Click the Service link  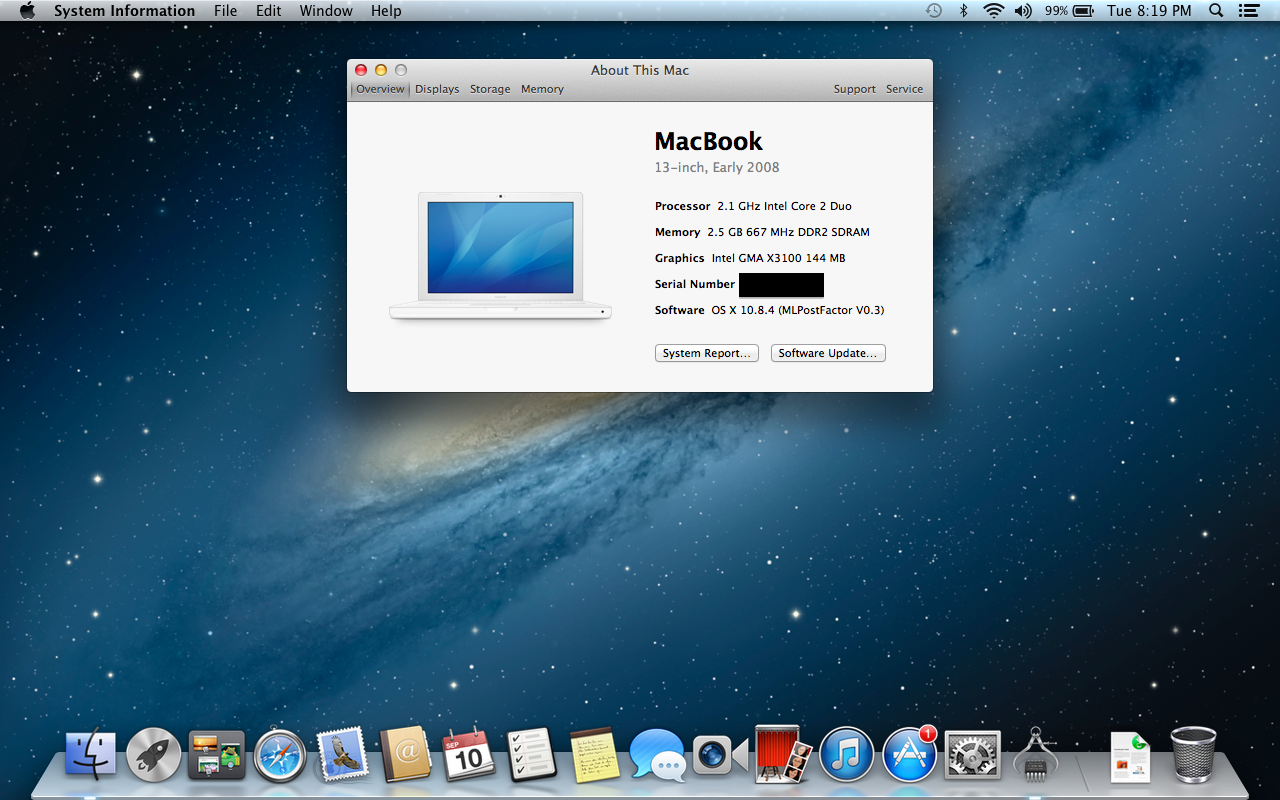click(x=904, y=89)
